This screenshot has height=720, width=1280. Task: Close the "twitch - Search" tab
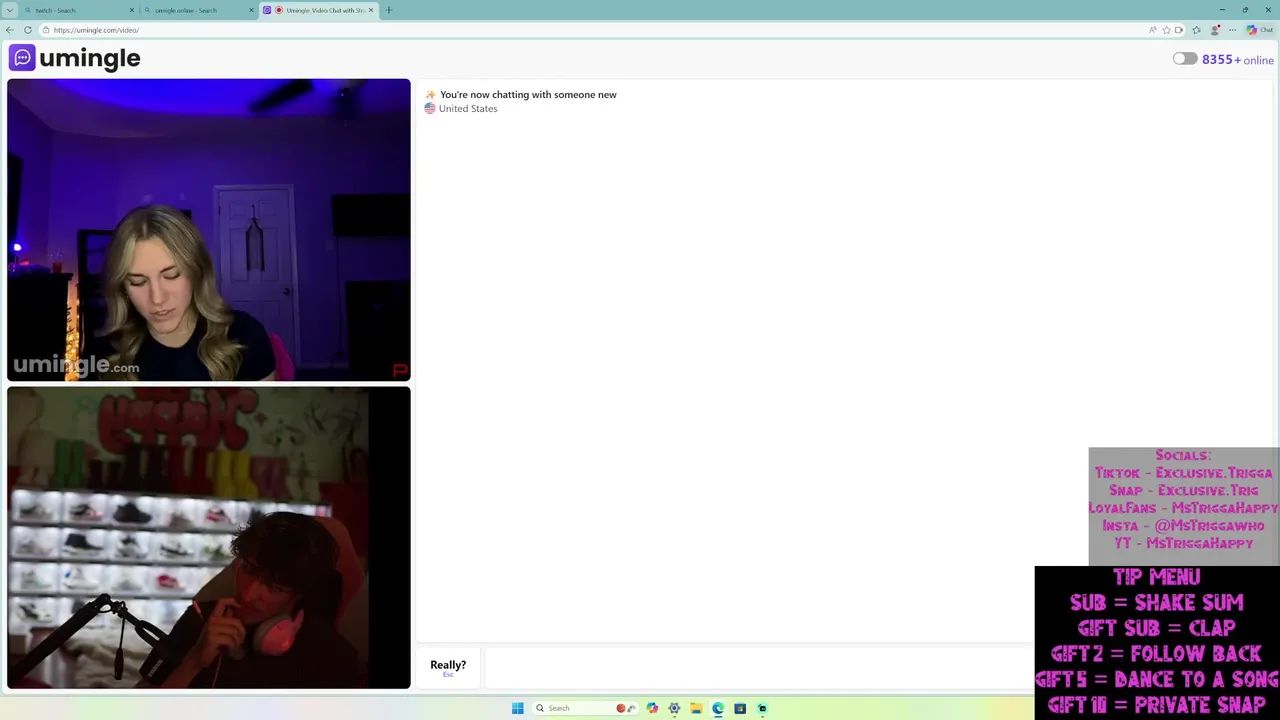click(131, 10)
